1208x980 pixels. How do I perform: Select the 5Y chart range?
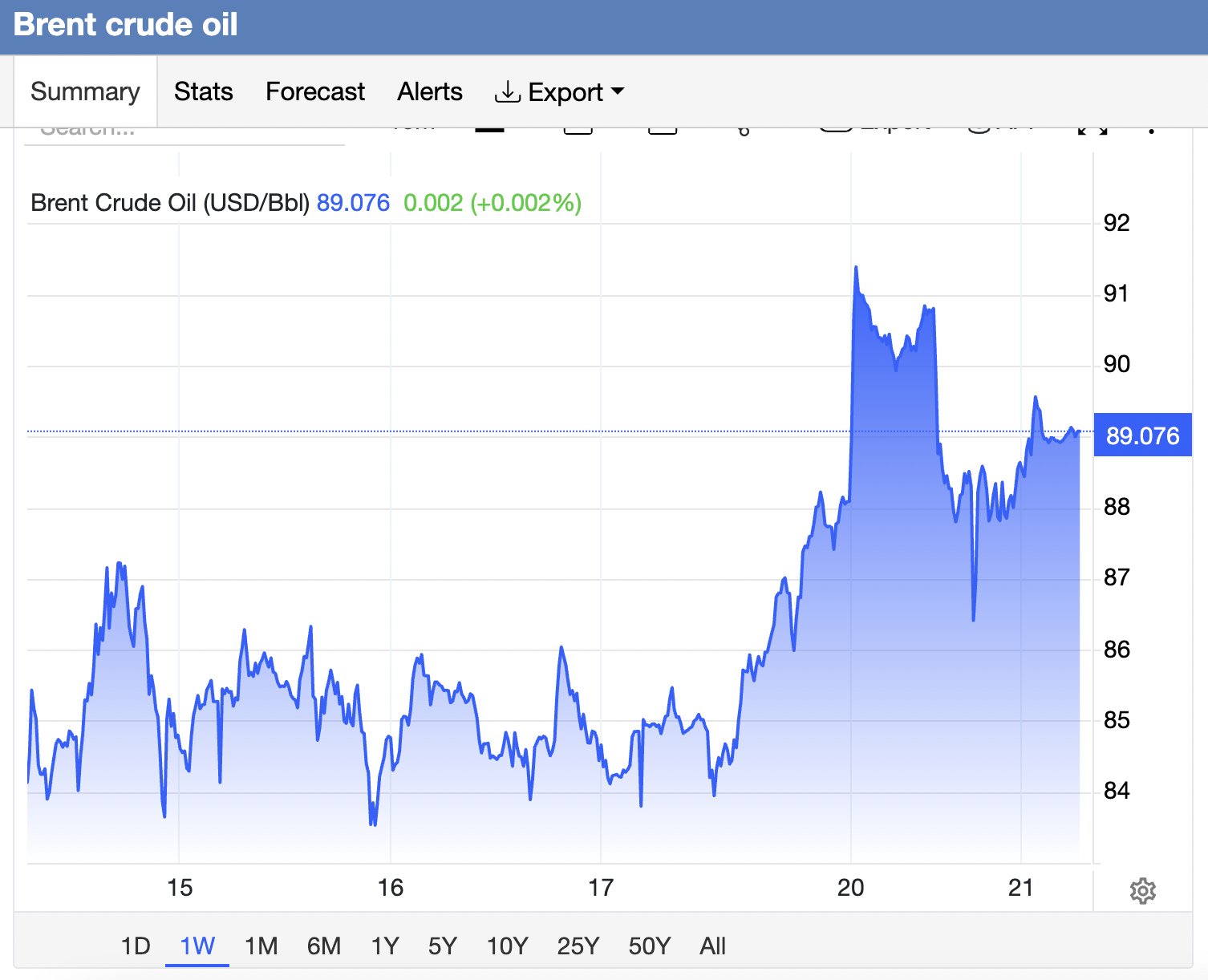tap(443, 946)
